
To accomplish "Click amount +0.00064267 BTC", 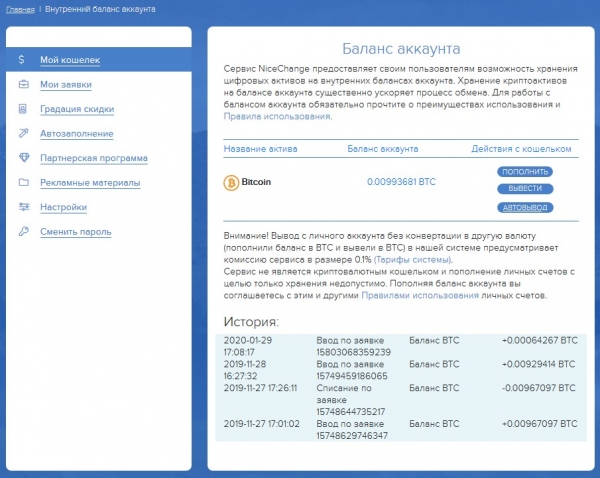I will [540, 340].
